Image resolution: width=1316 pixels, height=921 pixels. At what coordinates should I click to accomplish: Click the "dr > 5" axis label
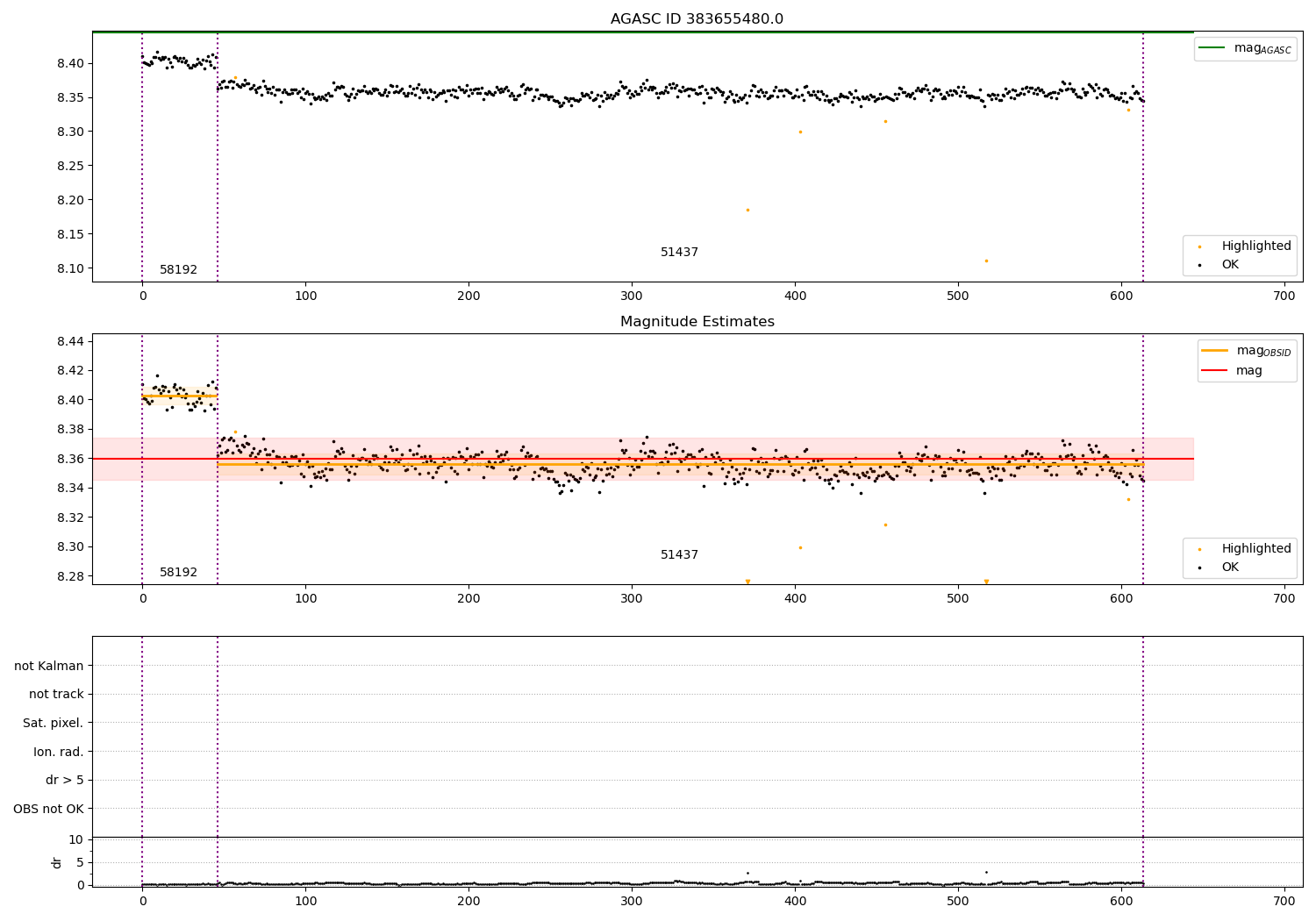(x=65, y=780)
